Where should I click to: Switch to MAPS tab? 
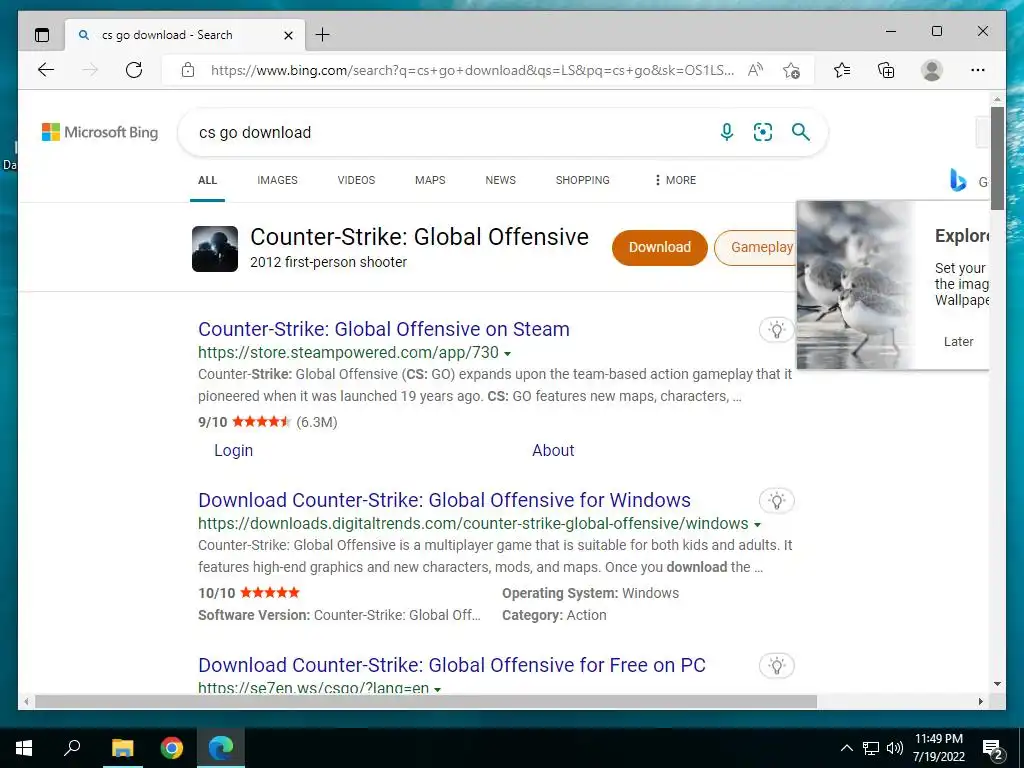[x=430, y=180]
